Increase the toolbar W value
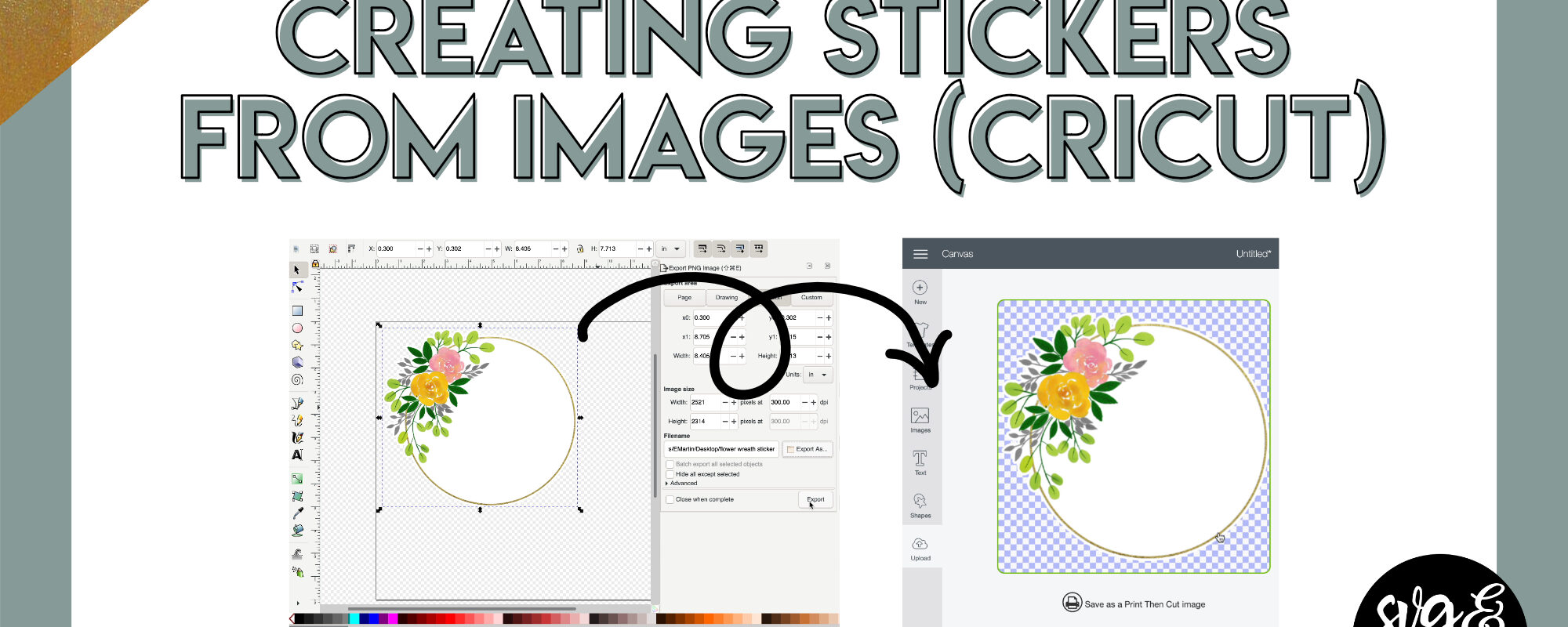The height and width of the screenshot is (627, 1568). coord(564,248)
